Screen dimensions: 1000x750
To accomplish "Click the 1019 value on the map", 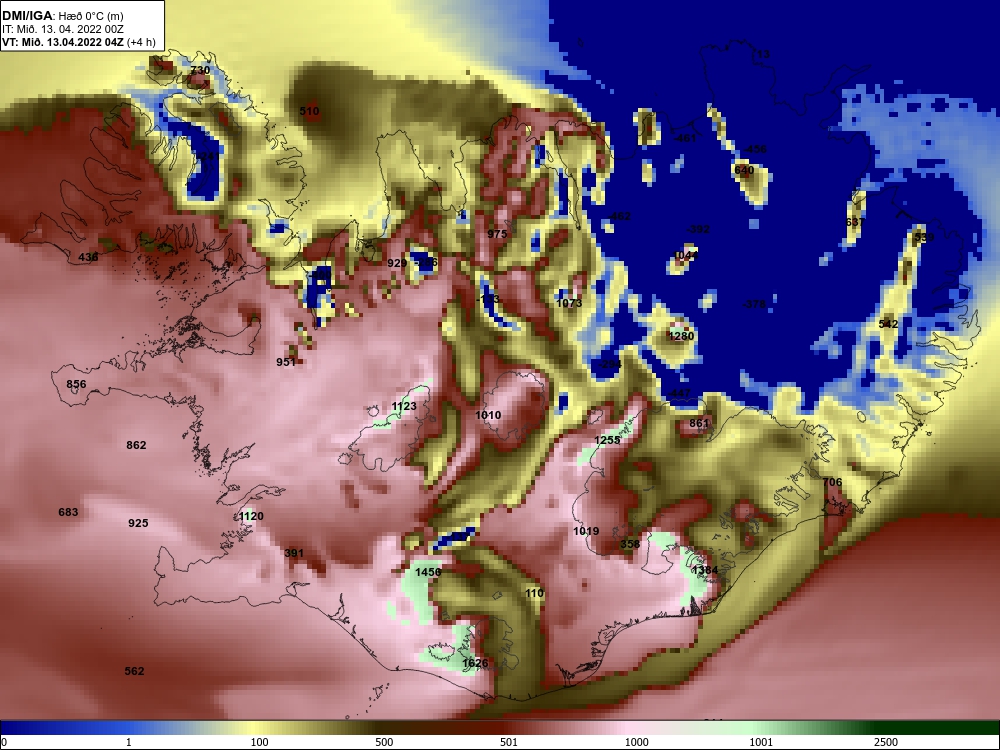I will tap(586, 531).
